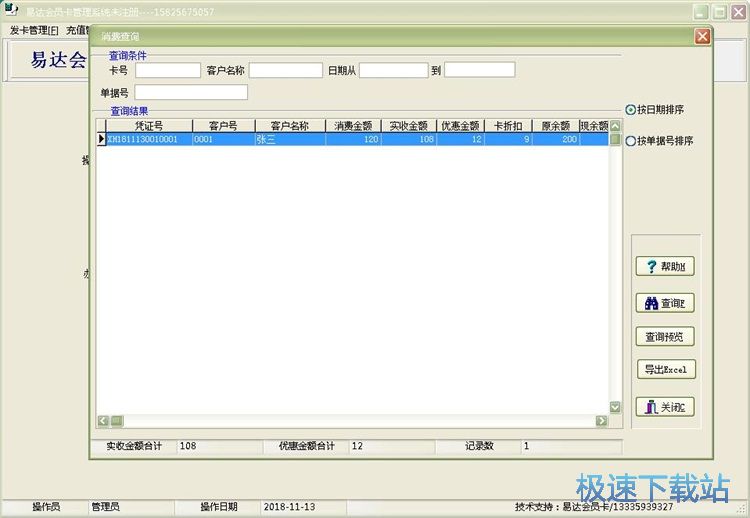
Task: Click horizontal scrollbar left arrow
Action: click(x=103, y=420)
